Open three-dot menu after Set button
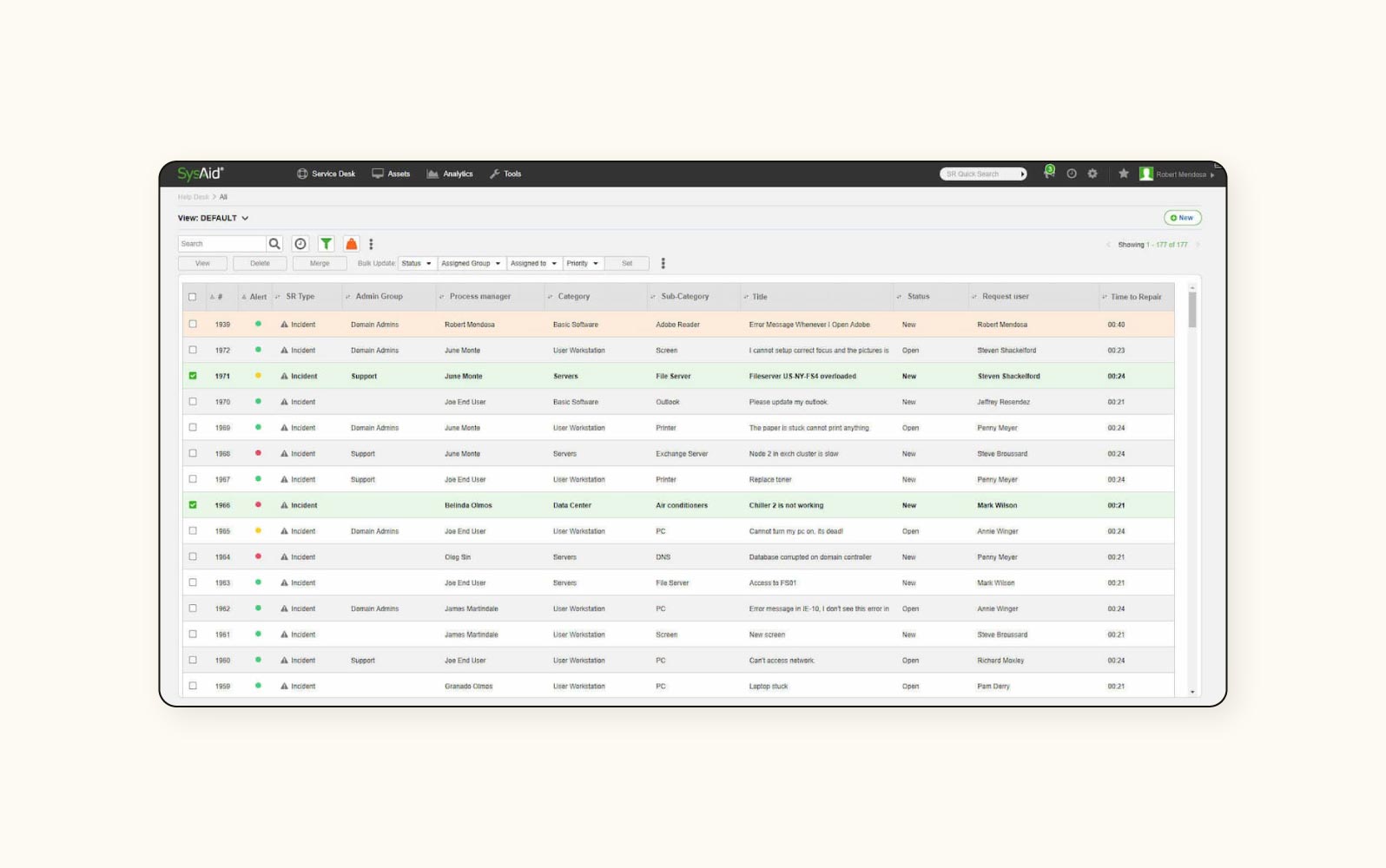This screenshot has width=1386, height=868. click(x=663, y=263)
